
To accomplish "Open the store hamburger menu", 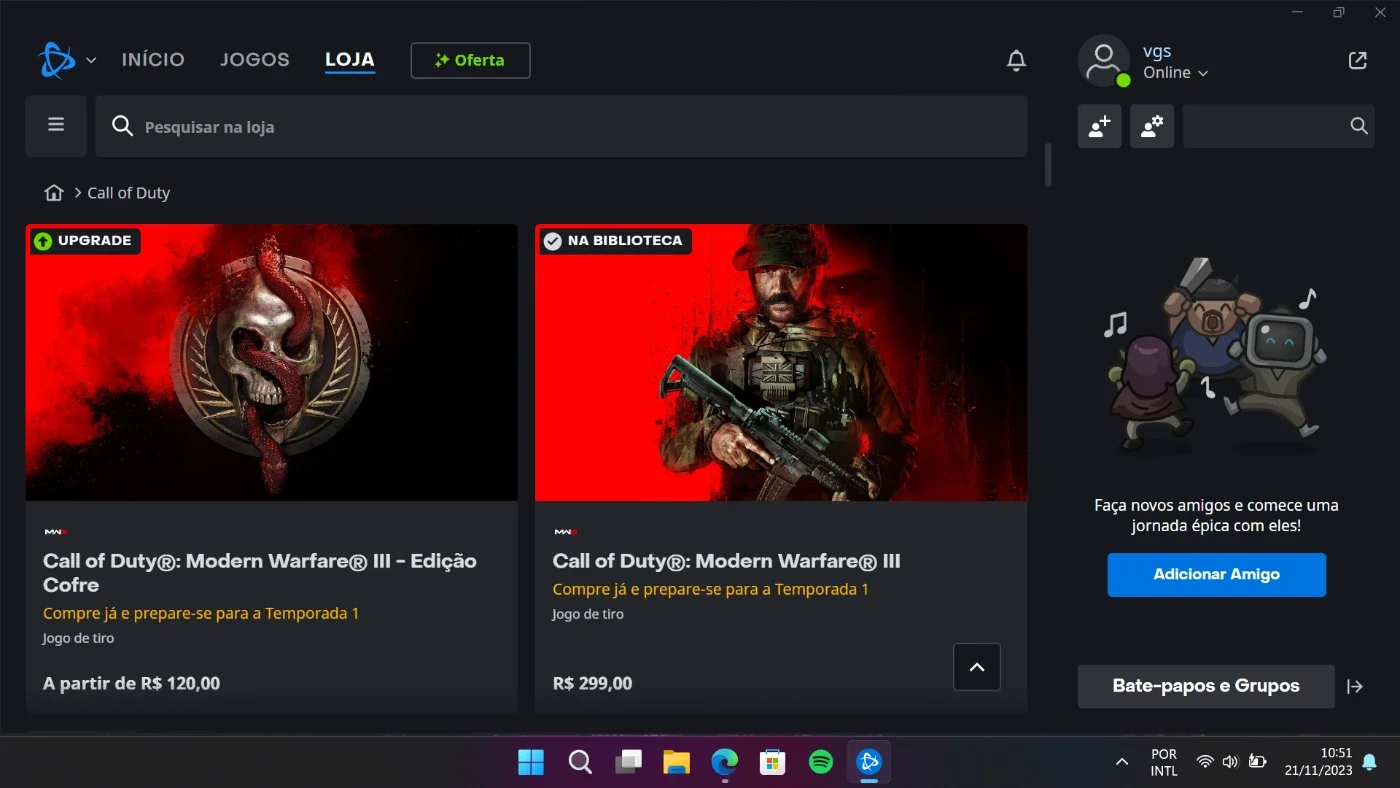I will click(56, 126).
